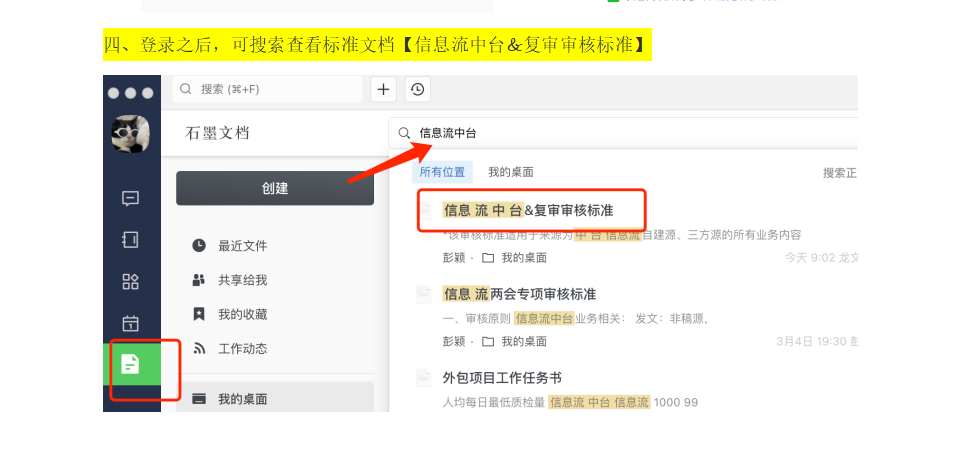Click the desktop icon beside 我的桌面
This screenshot has height=466, width=963.
[x=199, y=399]
